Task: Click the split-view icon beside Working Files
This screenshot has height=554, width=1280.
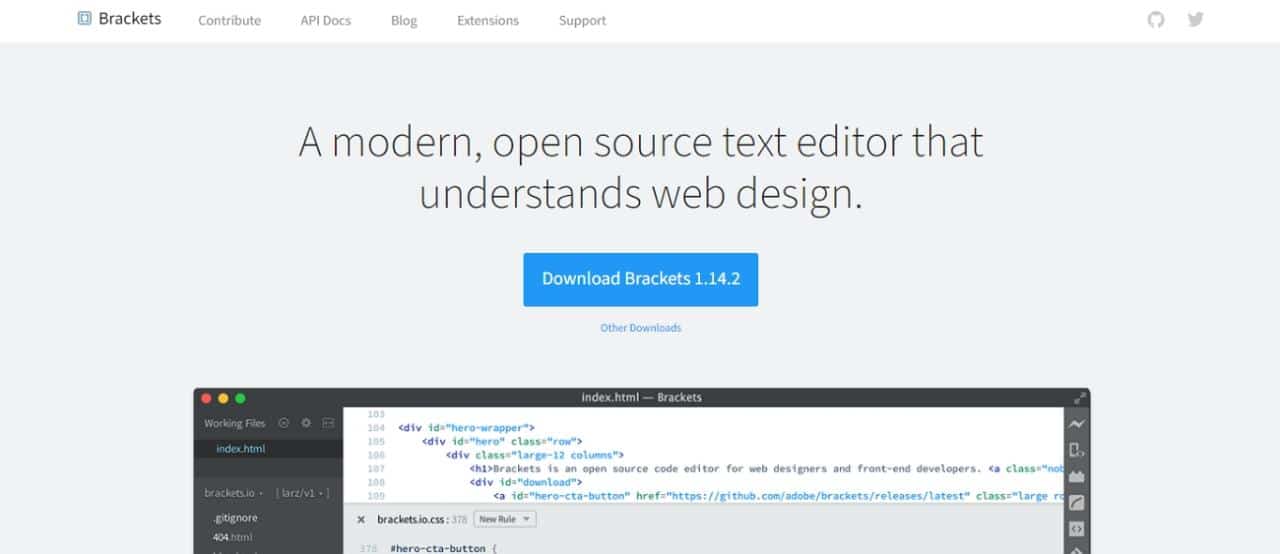Action: (327, 423)
